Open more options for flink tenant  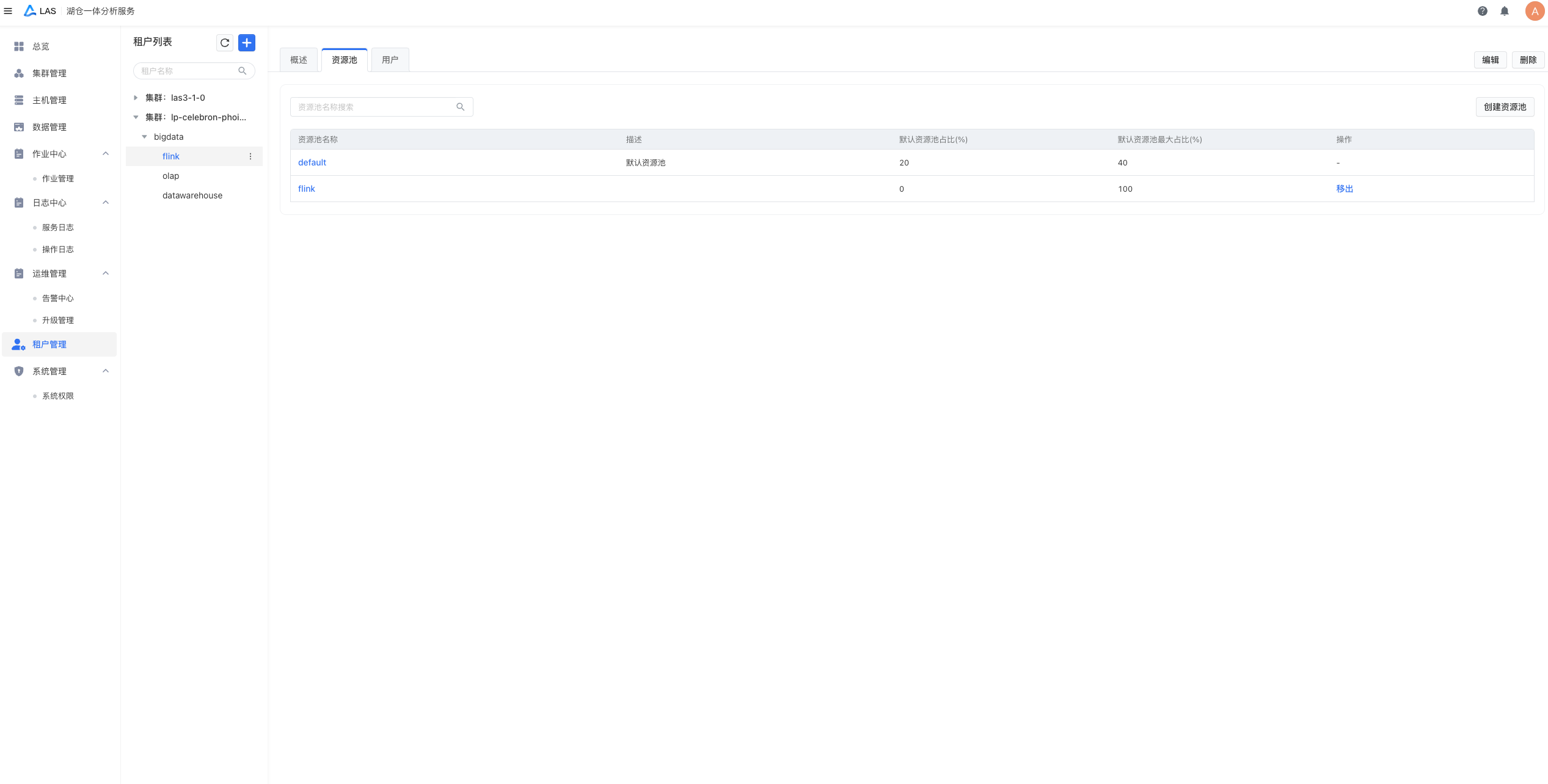(250, 156)
